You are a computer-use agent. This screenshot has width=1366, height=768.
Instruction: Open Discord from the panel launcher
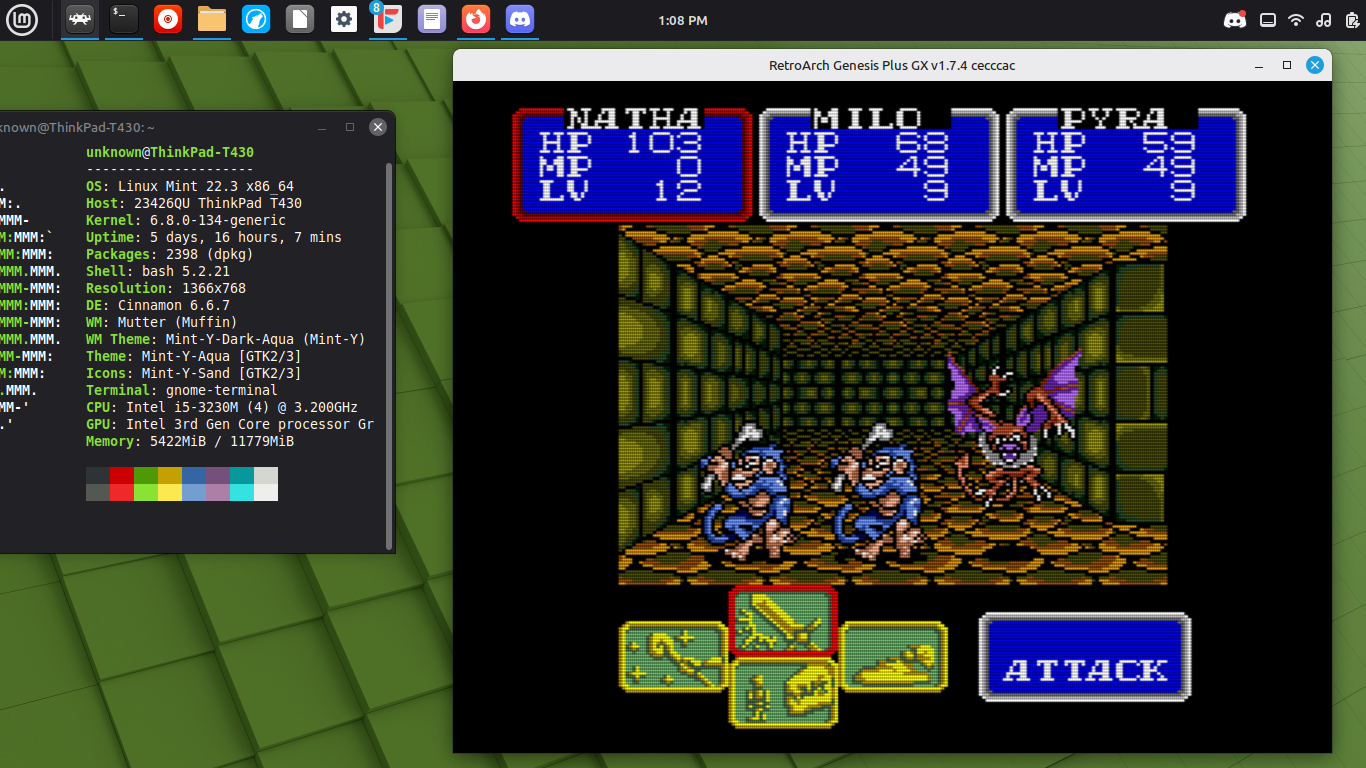(520, 19)
